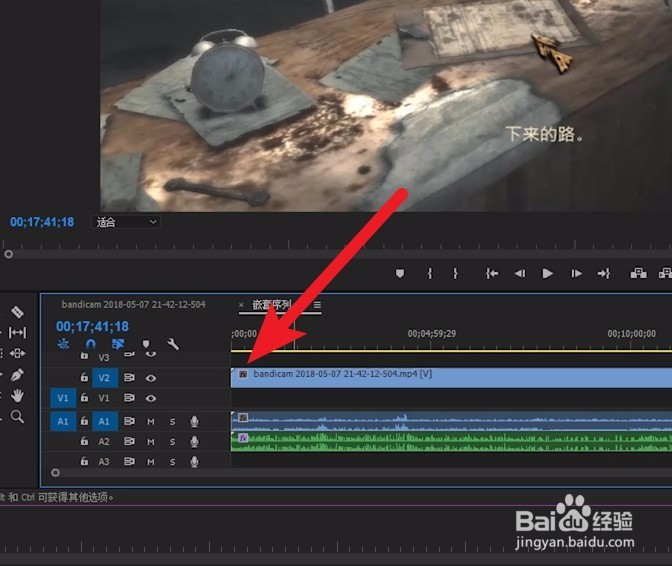Step forward one frame

click(576, 273)
